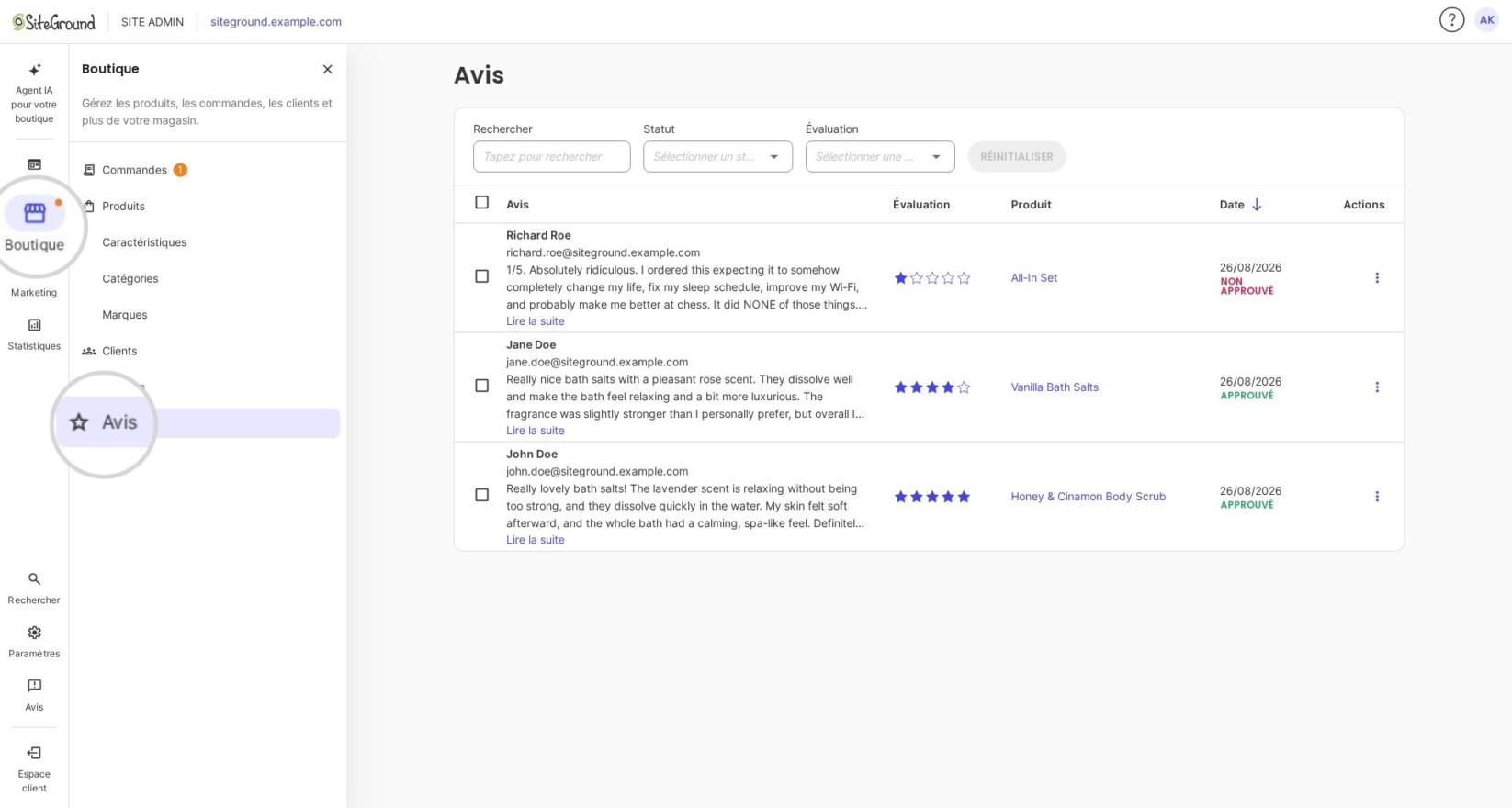Image resolution: width=1512 pixels, height=808 pixels.
Task: Click the site builder icon above Boutique
Action: pyautogui.click(x=34, y=164)
